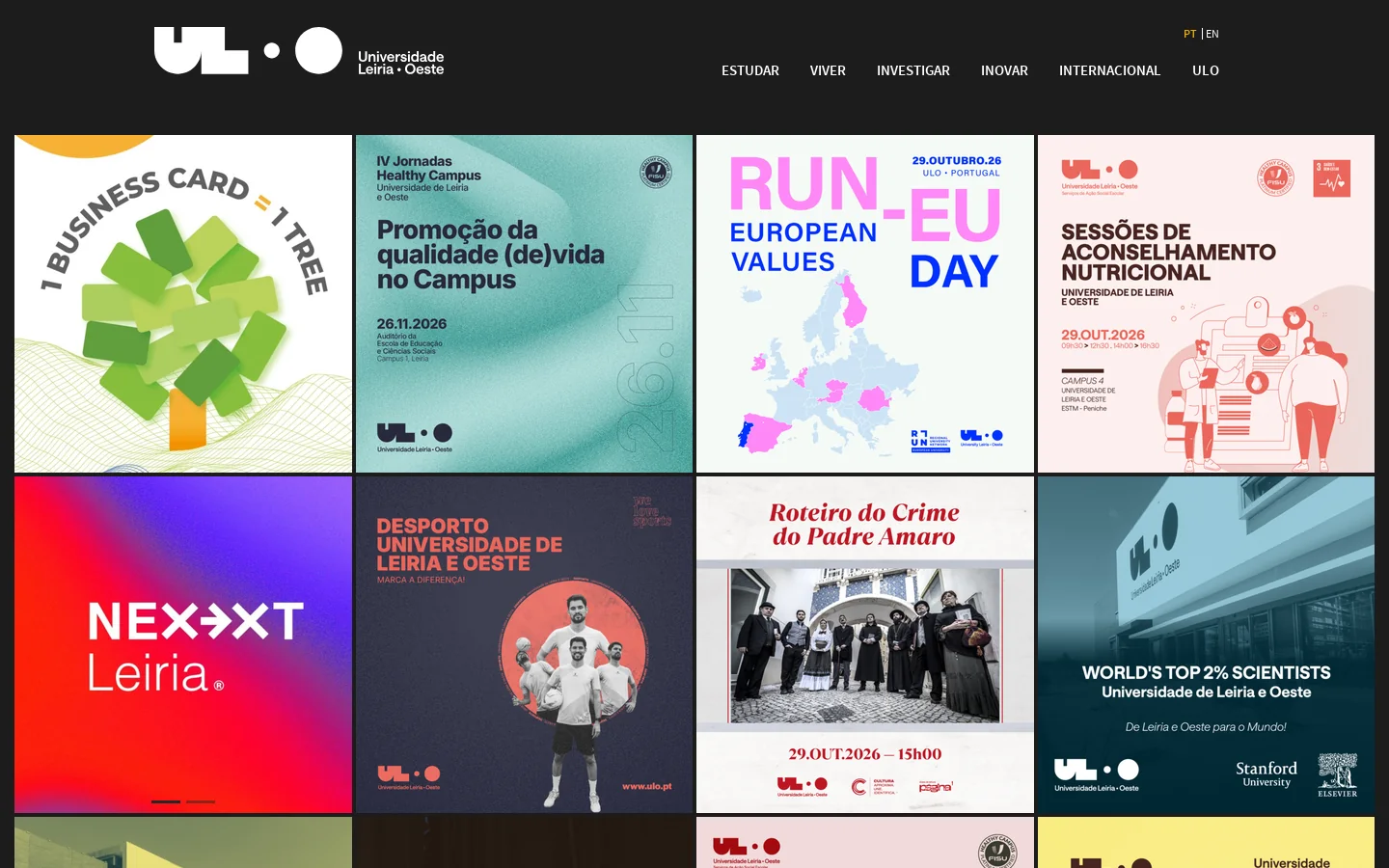Open the 1 Business Card = 1 Tree tile
The height and width of the screenshot is (868, 1389).
(183, 304)
